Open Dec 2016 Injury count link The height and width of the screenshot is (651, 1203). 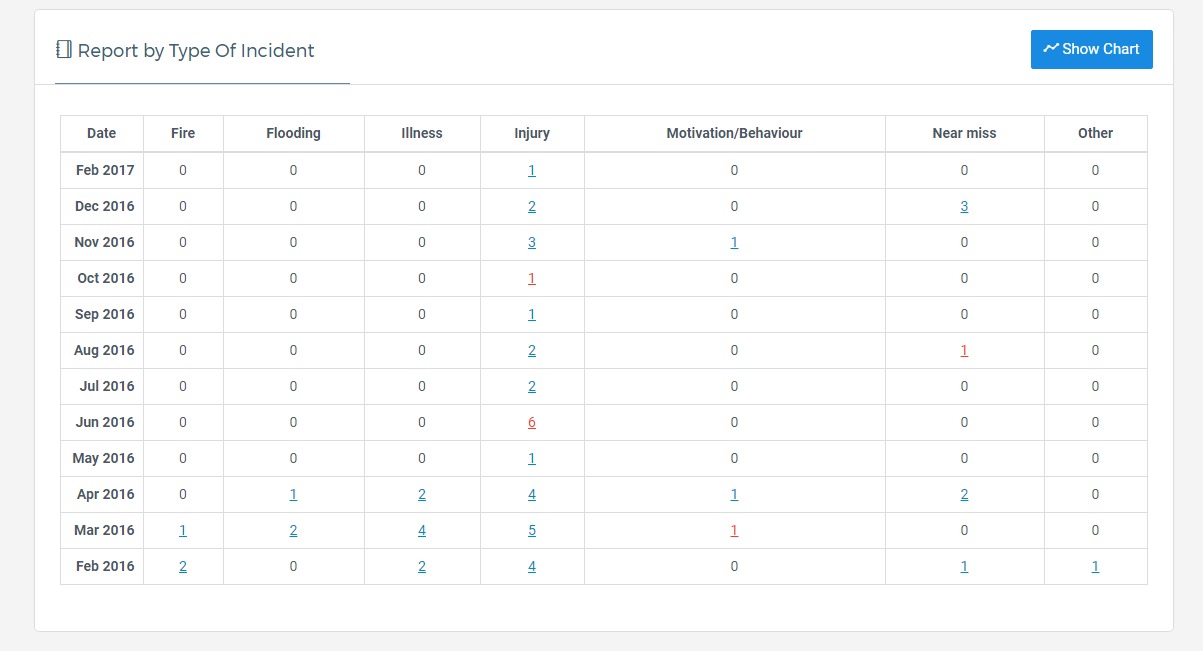pos(532,206)
